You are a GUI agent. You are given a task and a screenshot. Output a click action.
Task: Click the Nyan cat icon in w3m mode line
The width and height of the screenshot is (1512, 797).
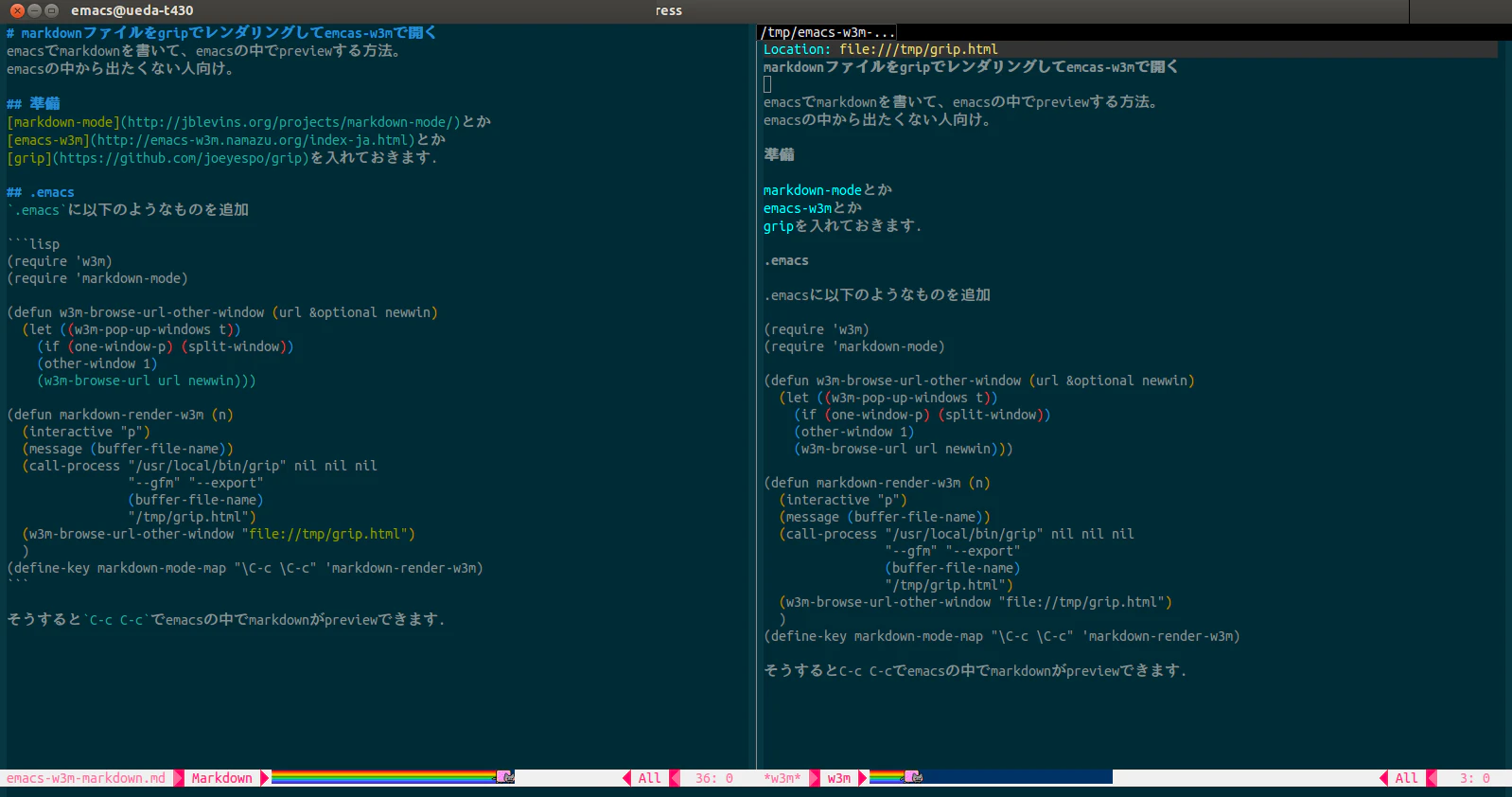pyautogui.click(x=913, y=777)
